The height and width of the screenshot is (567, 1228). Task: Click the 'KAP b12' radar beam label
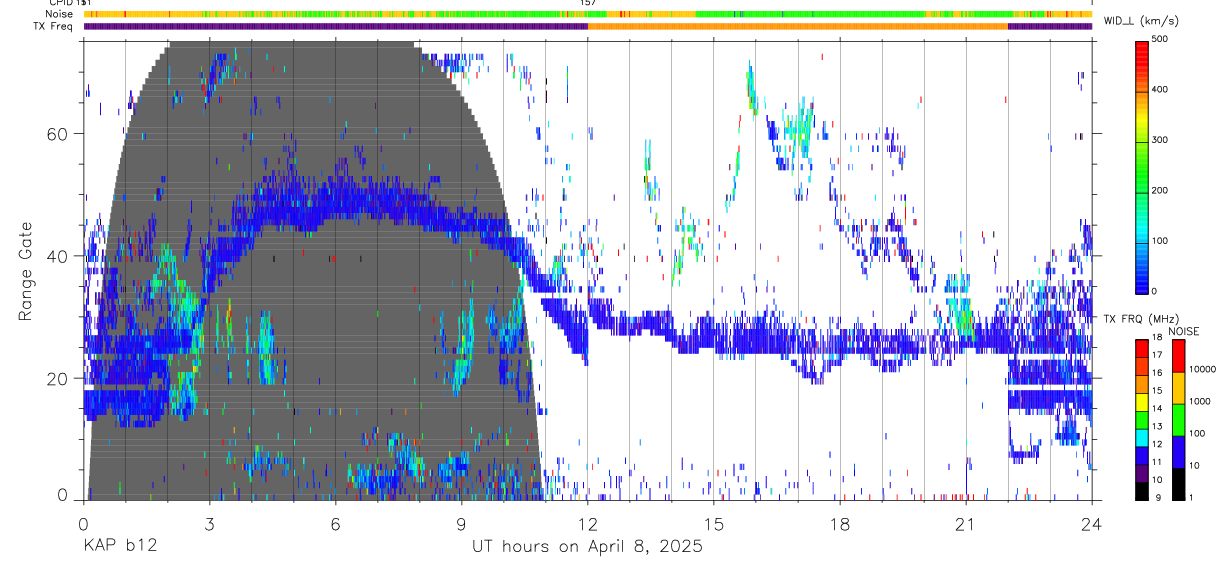click(x=119, y=547)
